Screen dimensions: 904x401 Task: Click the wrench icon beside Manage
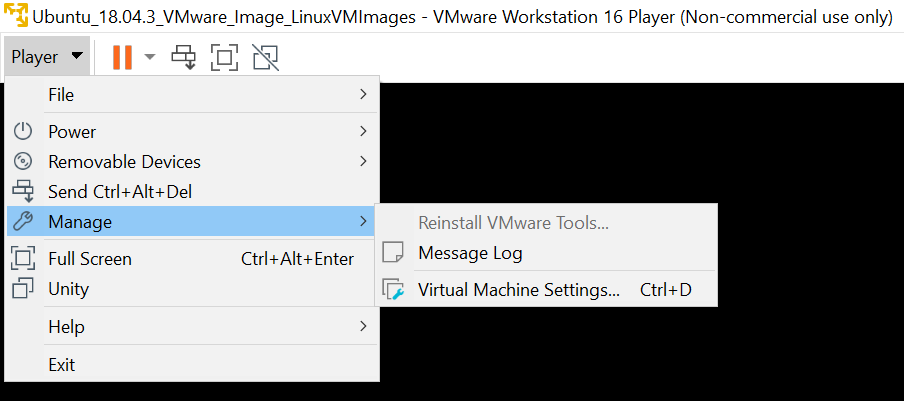tap(22, 221)
